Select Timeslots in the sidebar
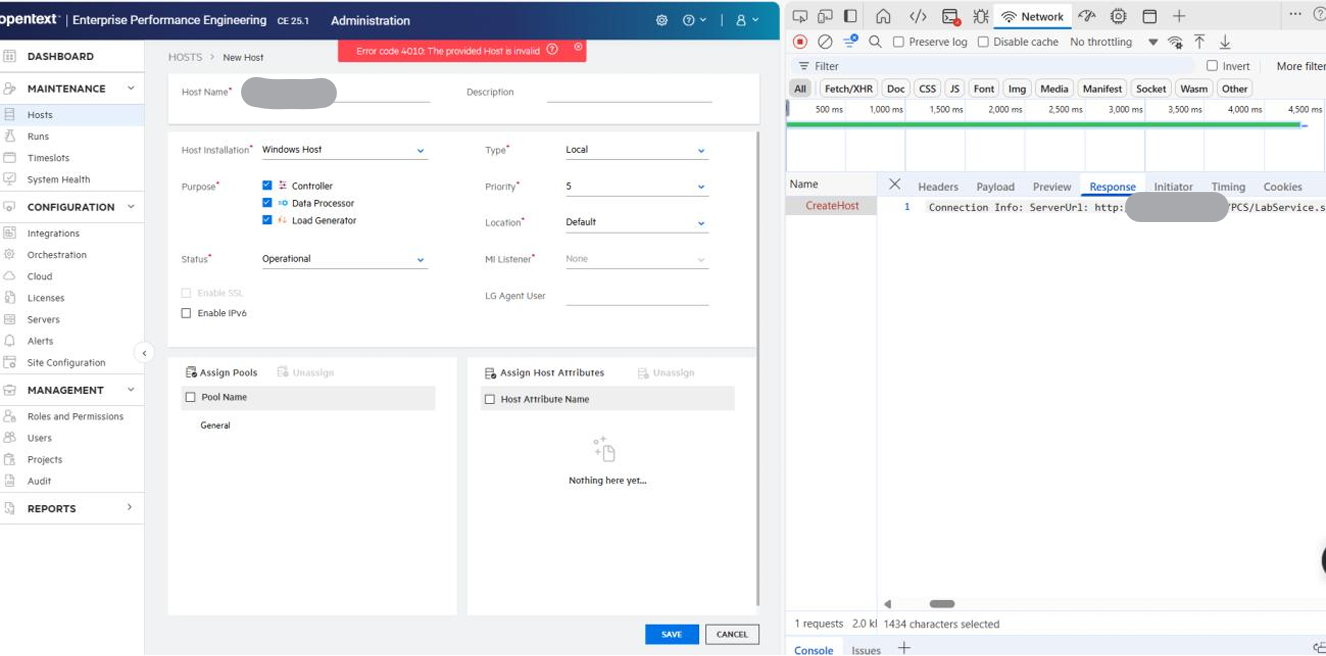1326x656 pixels. (x=48, y=158)
